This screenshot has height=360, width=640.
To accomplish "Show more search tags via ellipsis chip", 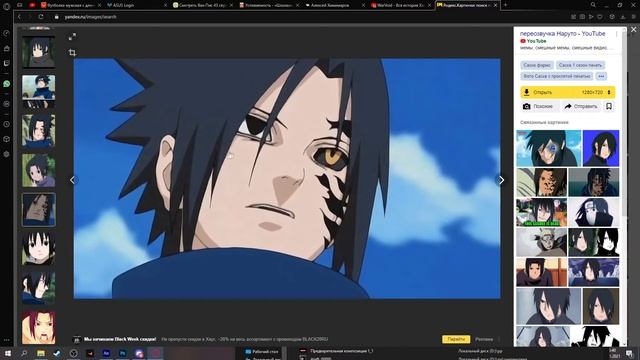I will pyautogui.click(x=601, y=76).
